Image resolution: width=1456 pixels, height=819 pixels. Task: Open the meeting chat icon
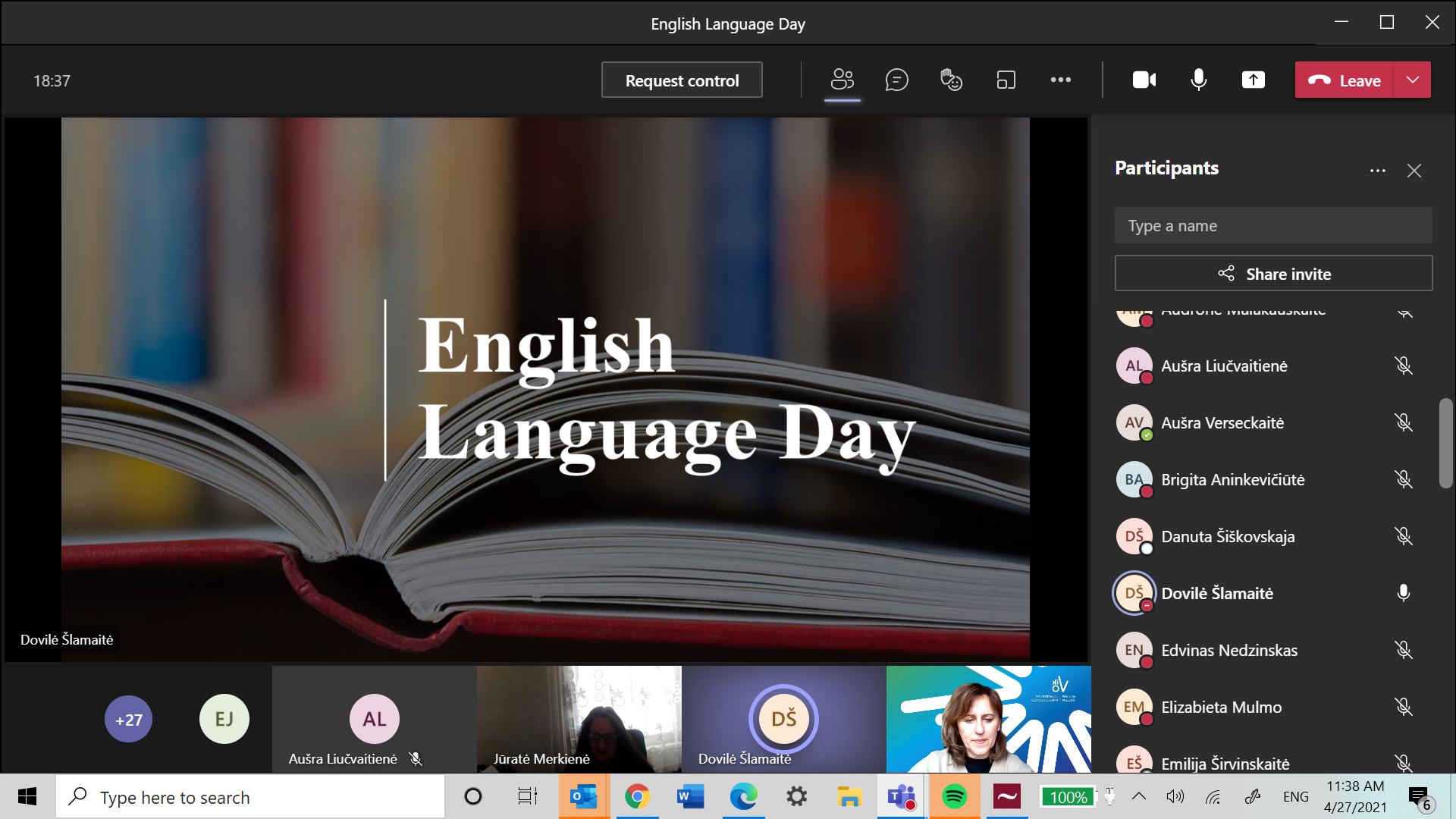point(896,80)
